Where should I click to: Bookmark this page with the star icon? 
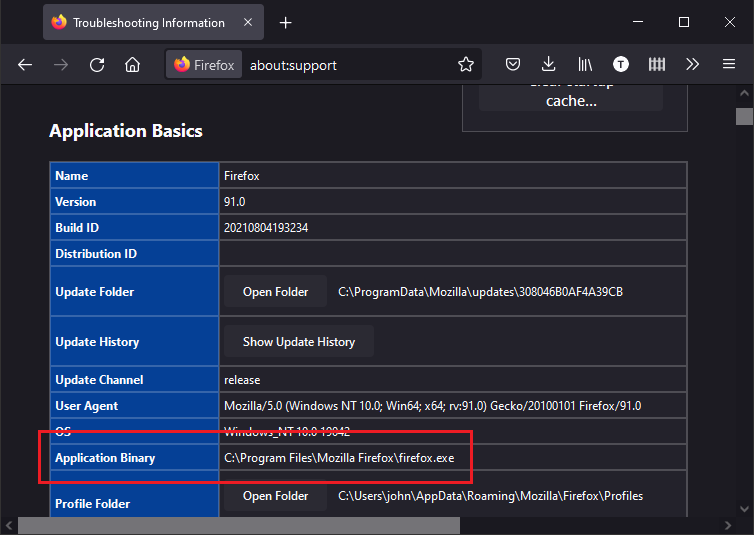tap(466, 65)
